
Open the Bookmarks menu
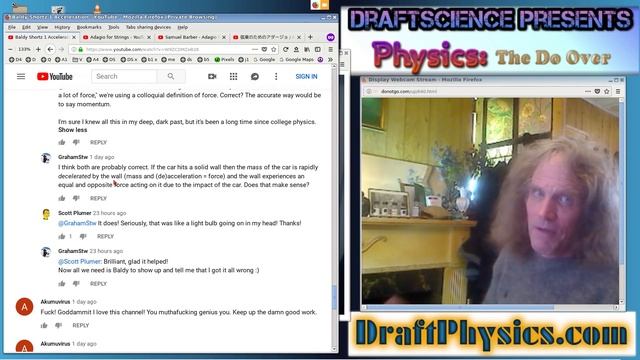pos(89,27)
